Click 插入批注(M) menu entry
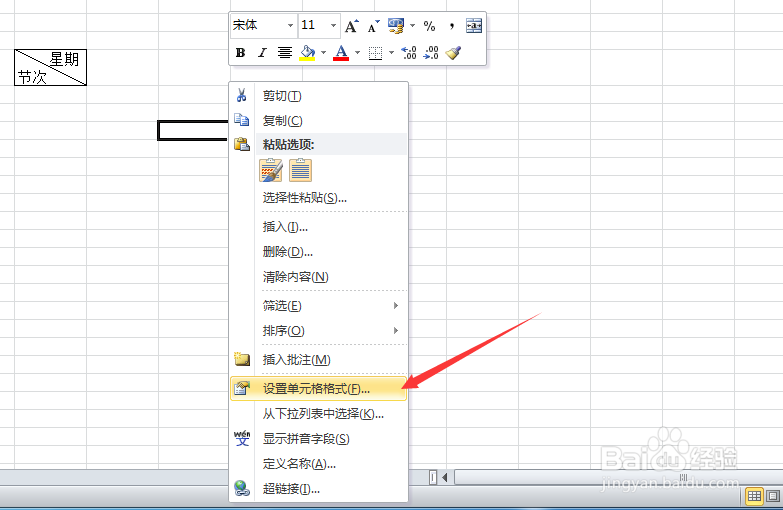 319,360
